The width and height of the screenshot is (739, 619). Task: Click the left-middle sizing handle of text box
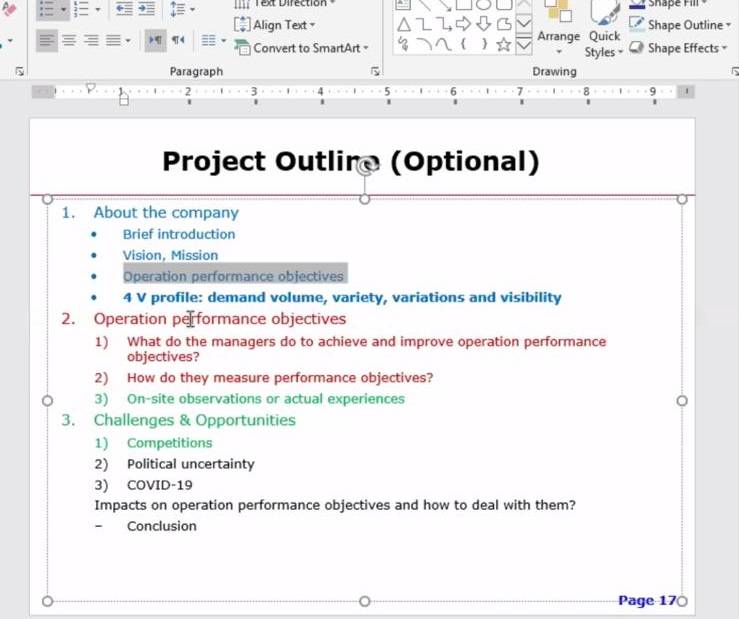(47, 400)
